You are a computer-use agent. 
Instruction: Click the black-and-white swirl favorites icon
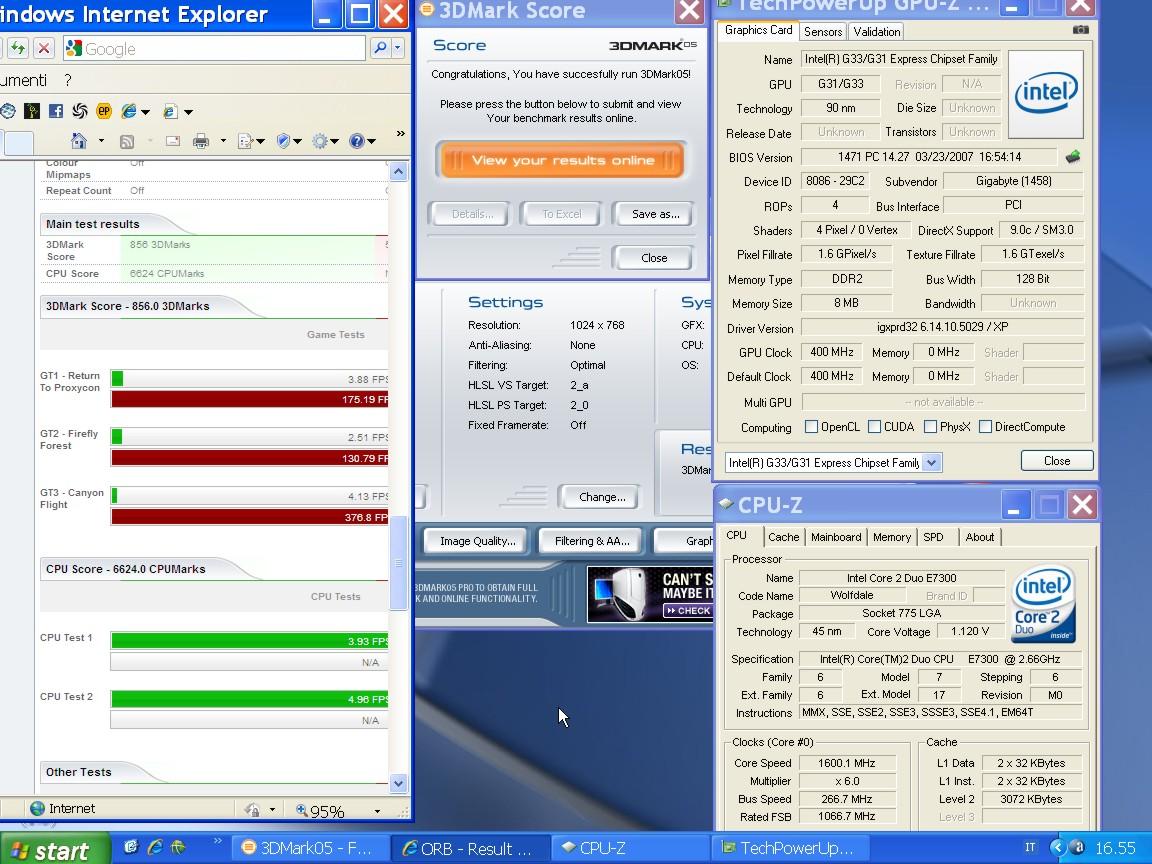click(79, 111)
